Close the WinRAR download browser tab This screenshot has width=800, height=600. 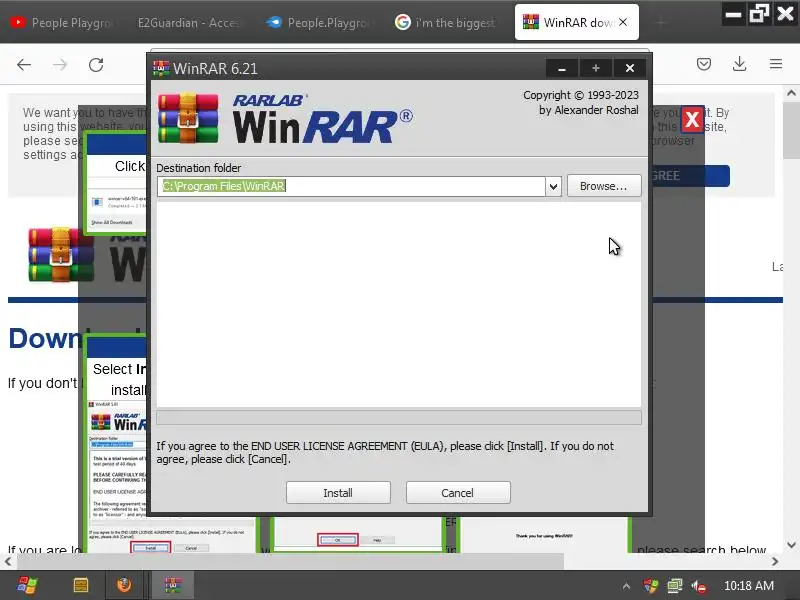(623, 22)
